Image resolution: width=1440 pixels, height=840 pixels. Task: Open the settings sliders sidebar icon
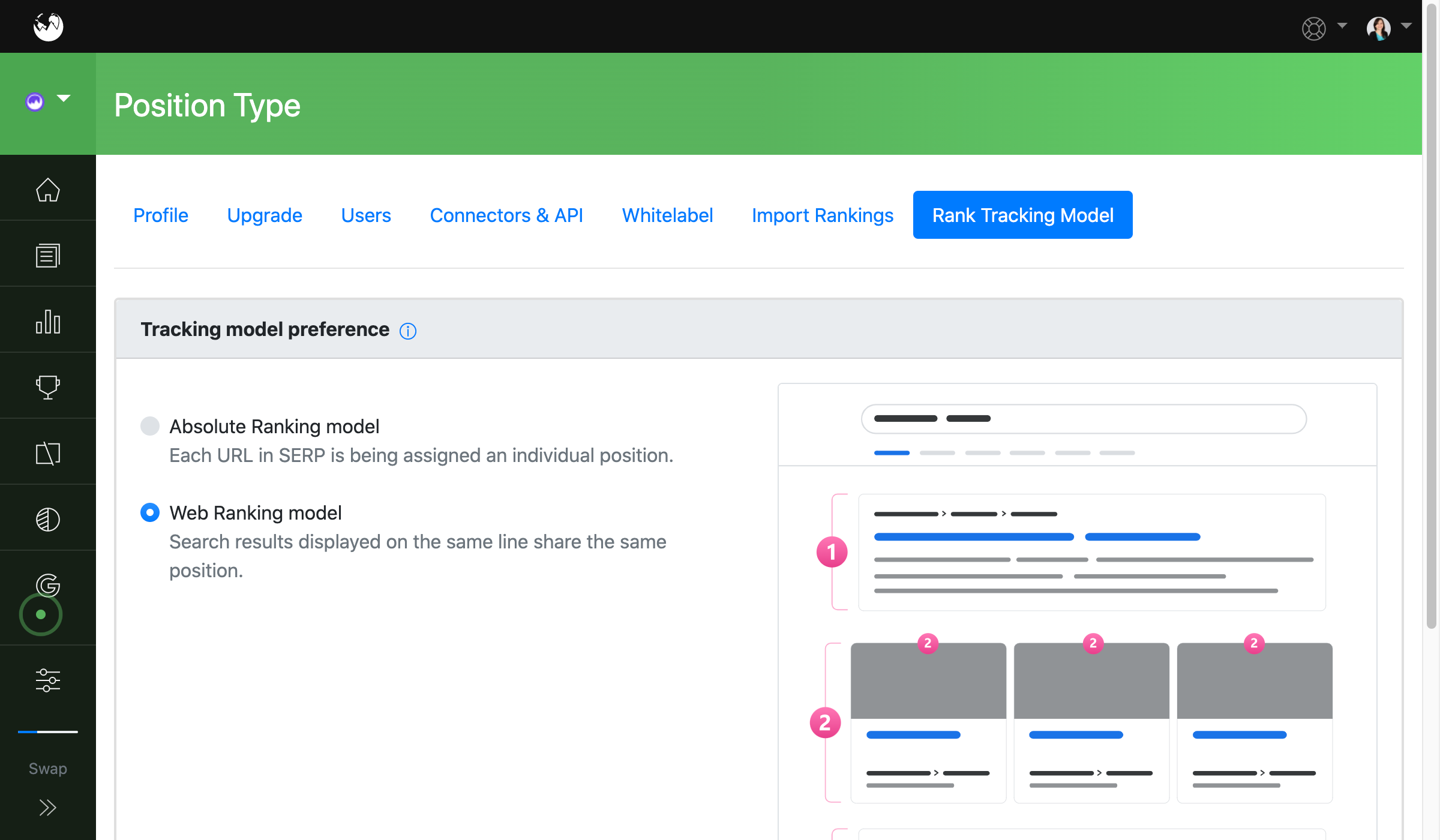[48, 680]
